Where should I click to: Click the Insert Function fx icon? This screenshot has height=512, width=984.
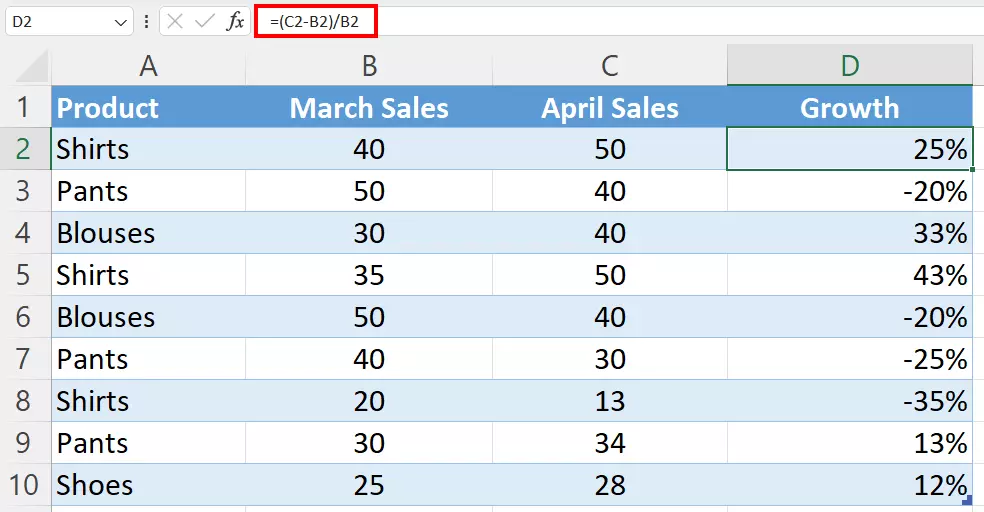[235, 22]
